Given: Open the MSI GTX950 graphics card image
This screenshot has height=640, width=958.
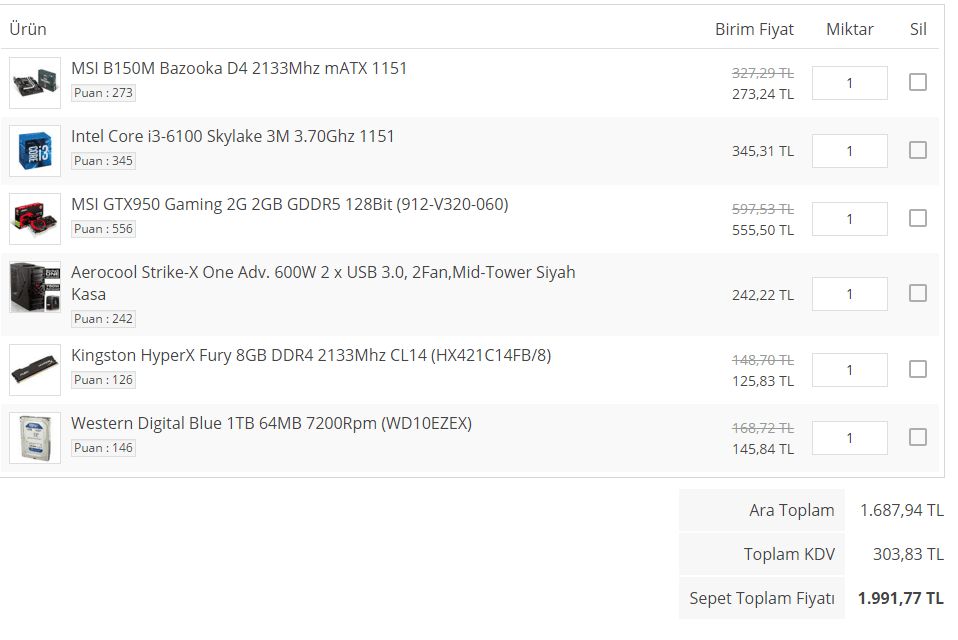Looking at the screenshot, I should coord(35,219).
